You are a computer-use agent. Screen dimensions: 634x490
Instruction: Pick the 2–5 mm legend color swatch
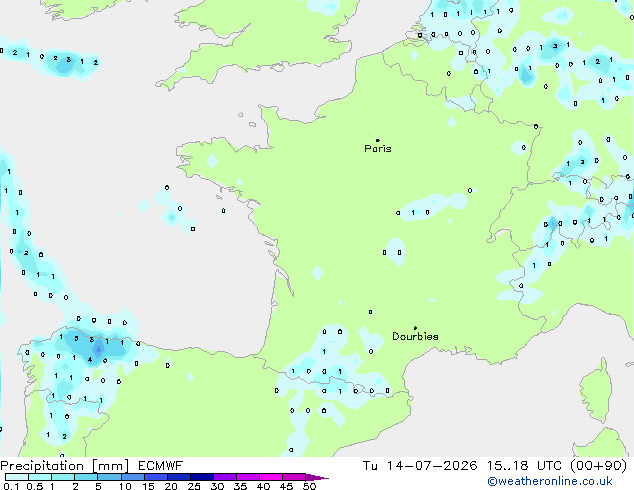[x=86, y=477]
